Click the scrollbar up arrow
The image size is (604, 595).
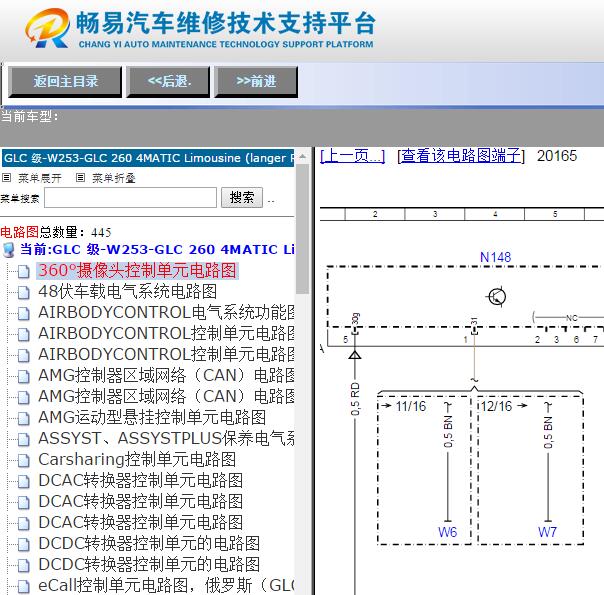[302, 156]
